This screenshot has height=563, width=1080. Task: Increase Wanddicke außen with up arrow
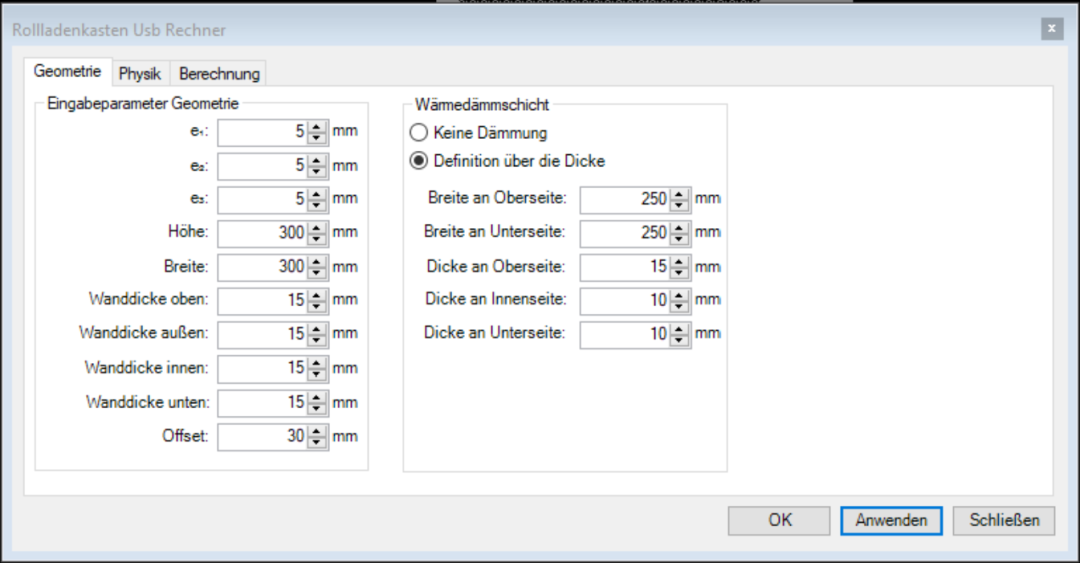[x=318, y=329]
